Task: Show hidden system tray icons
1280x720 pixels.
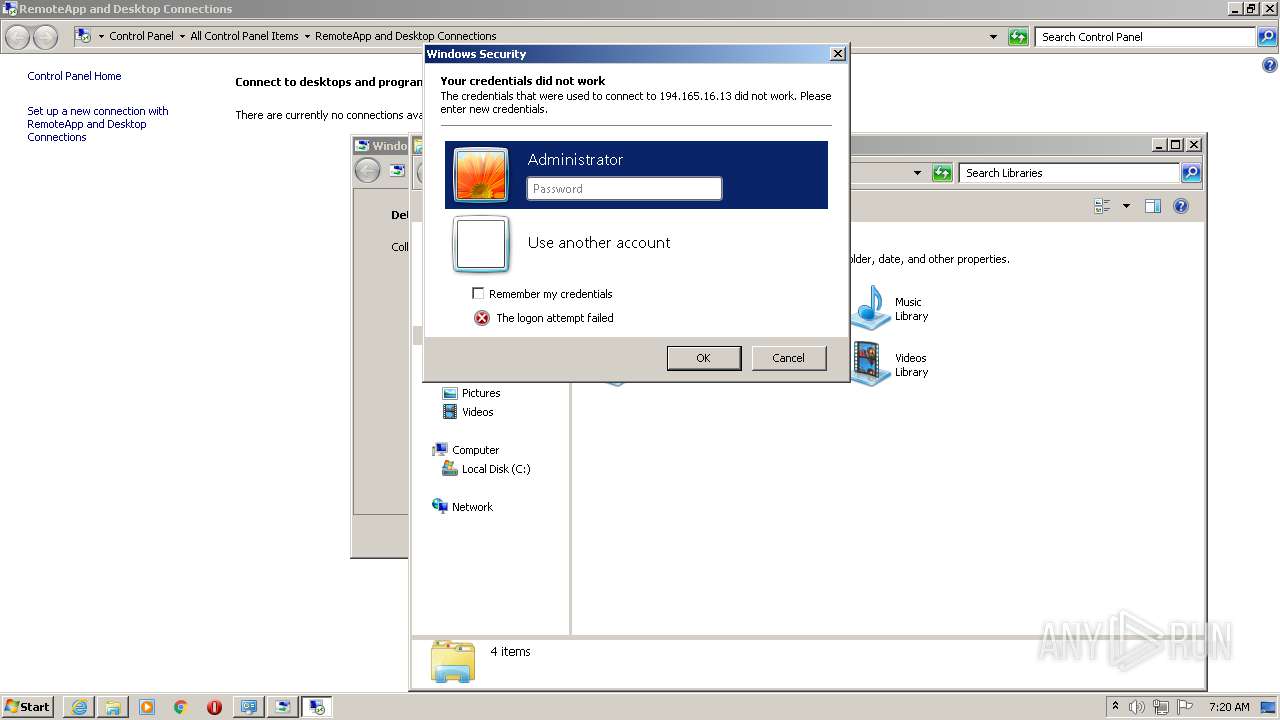Action: tap(1115, 707)
